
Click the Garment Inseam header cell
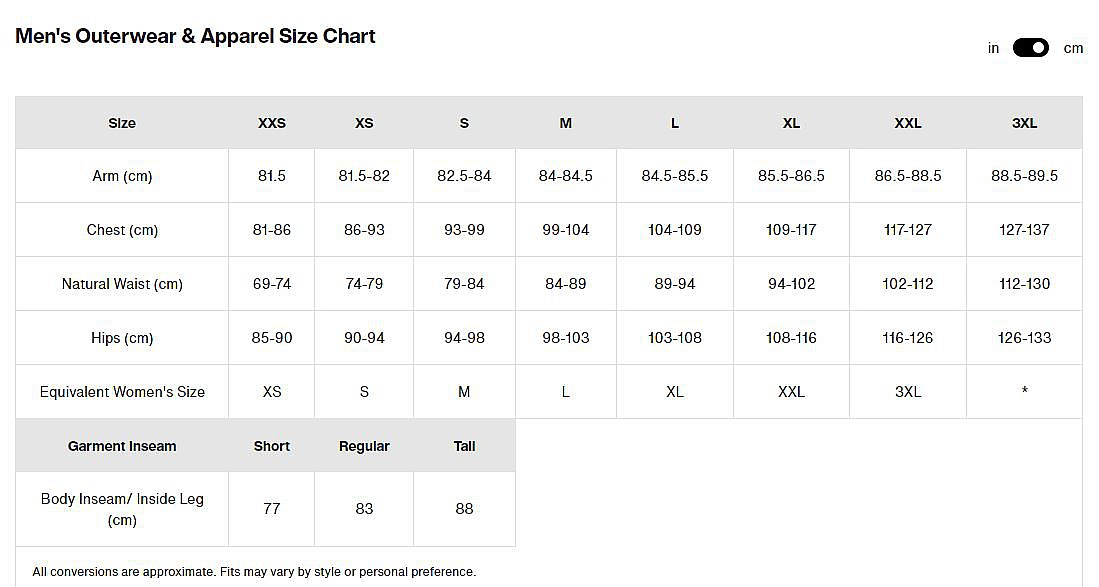click(122, 446)
